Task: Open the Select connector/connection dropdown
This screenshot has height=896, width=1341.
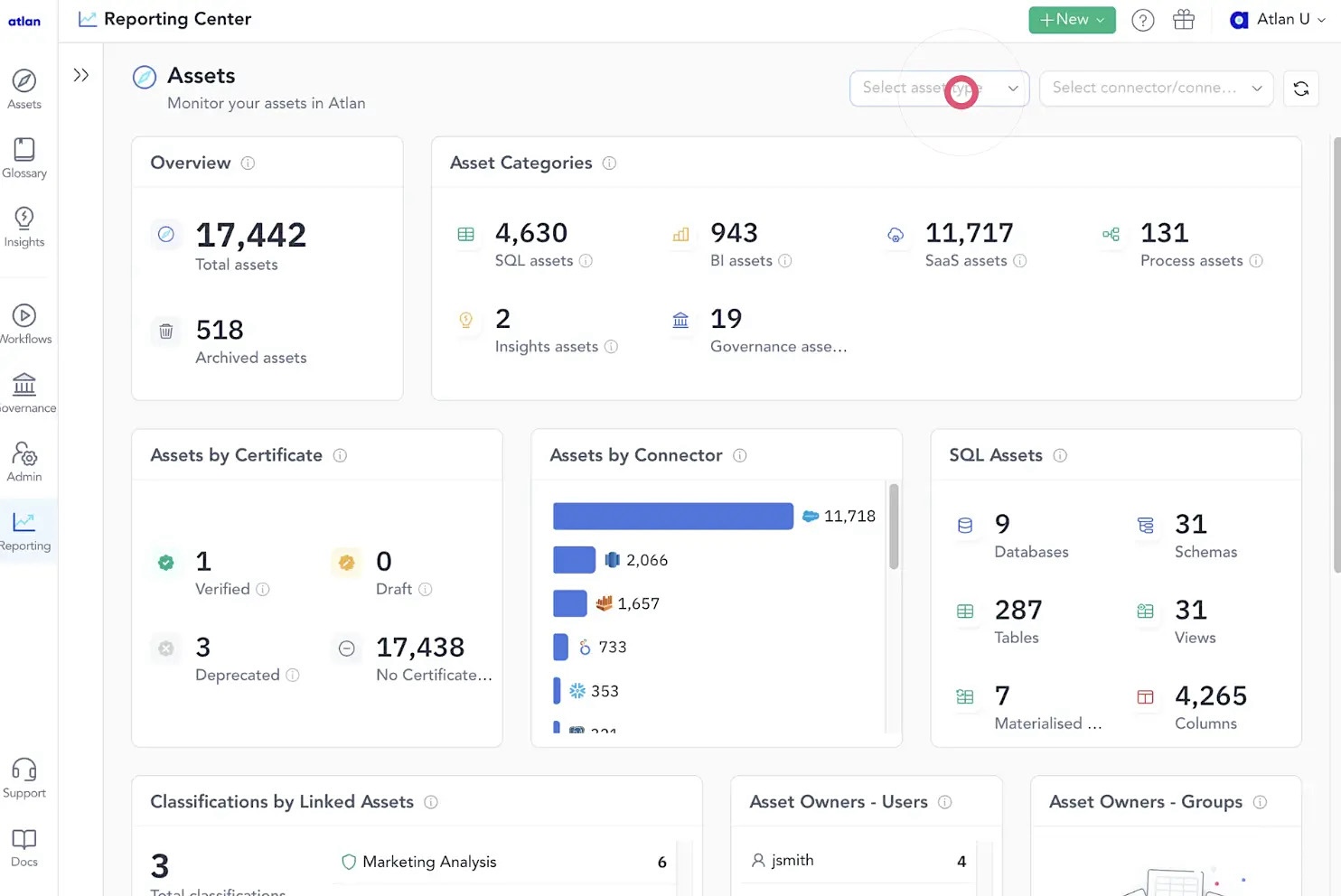Action: point(1156,88)
